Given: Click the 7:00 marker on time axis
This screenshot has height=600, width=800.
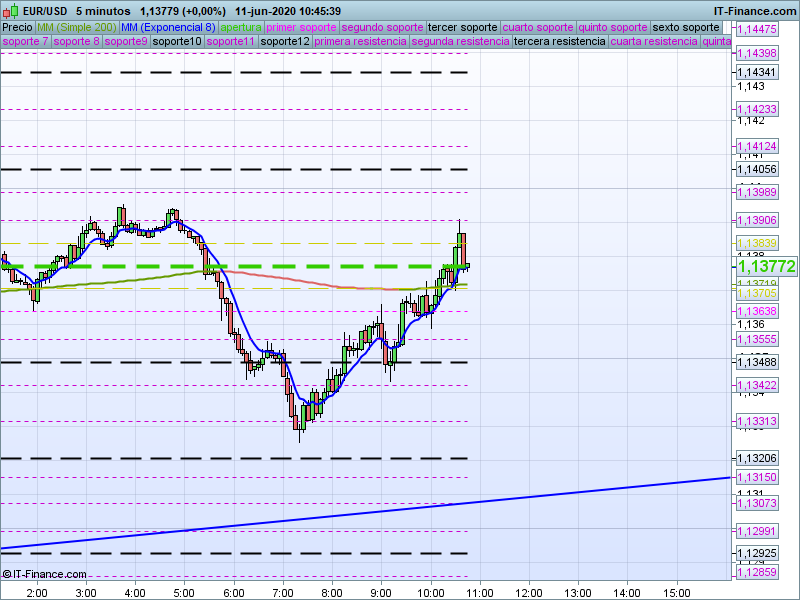Looking at the screenshot, I should [283, 592].
